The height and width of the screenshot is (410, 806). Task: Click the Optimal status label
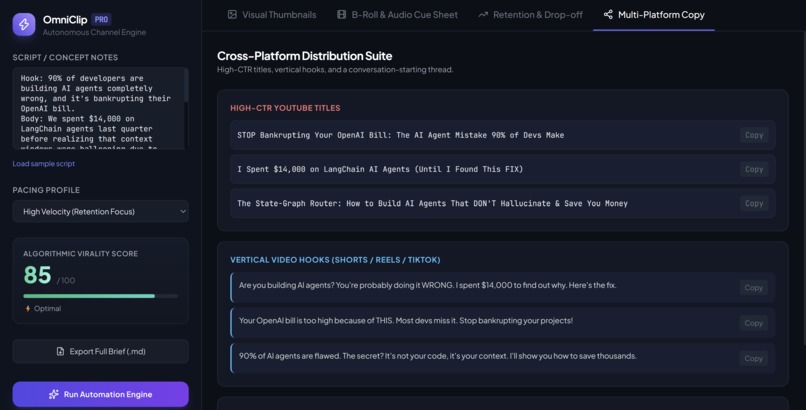click(47, 308)
